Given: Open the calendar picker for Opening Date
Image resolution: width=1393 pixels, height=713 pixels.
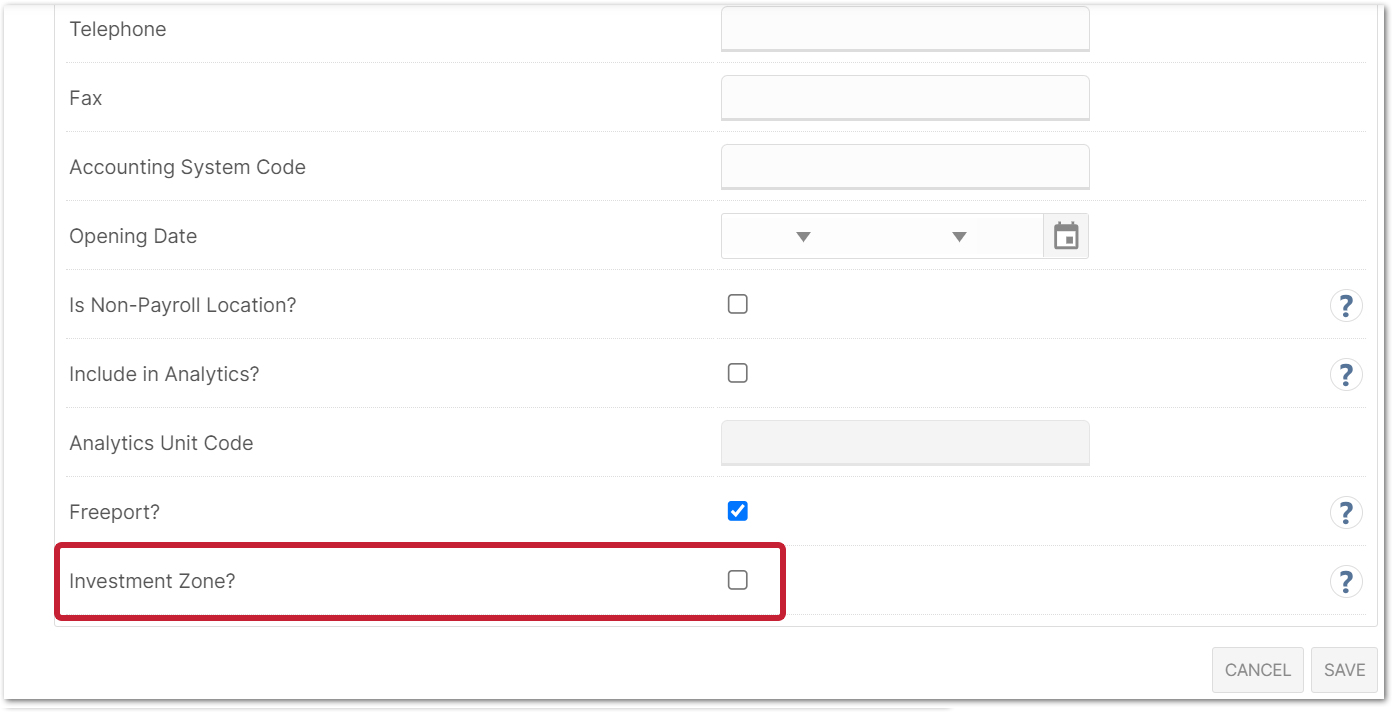Looking at the screenshot, I should [1066, 237].
